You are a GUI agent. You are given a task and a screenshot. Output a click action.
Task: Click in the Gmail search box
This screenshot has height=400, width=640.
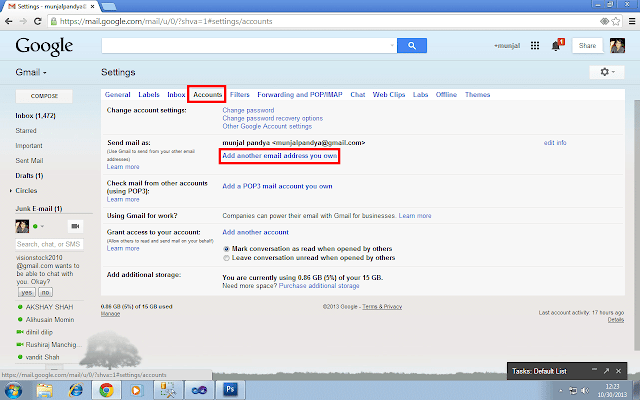tap(245, 46)
